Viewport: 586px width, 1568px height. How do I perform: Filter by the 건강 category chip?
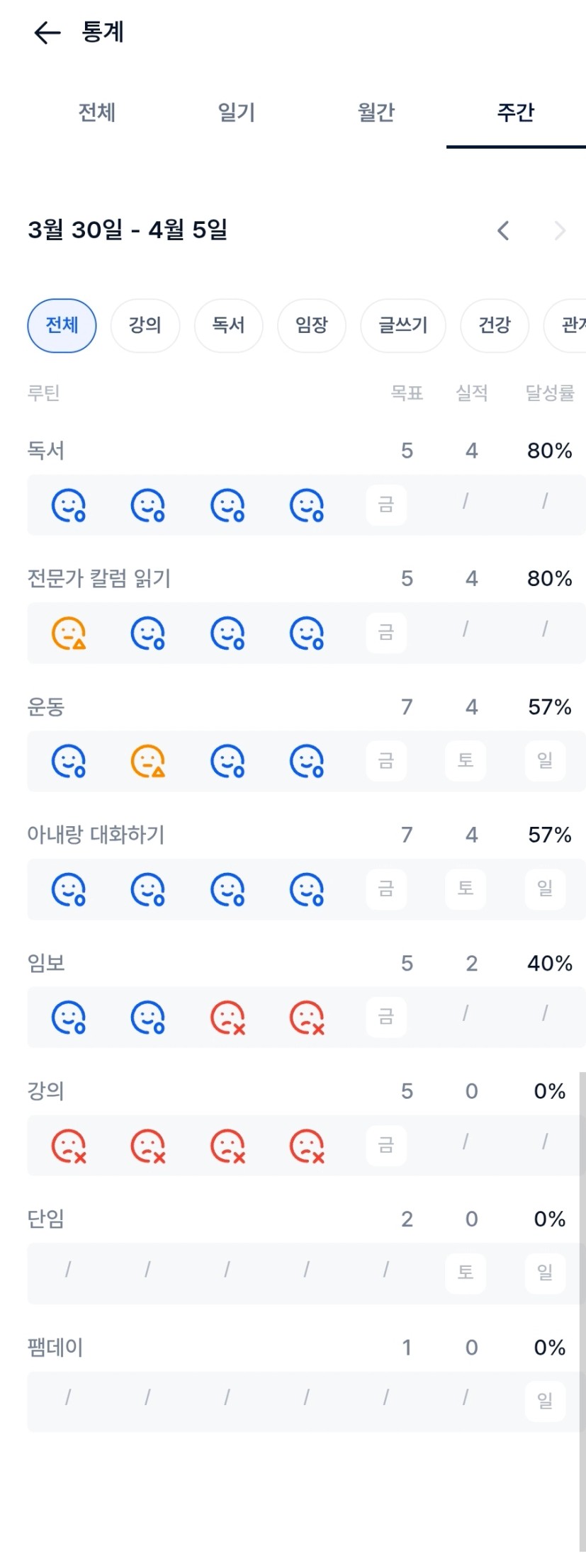coord(495,325)
